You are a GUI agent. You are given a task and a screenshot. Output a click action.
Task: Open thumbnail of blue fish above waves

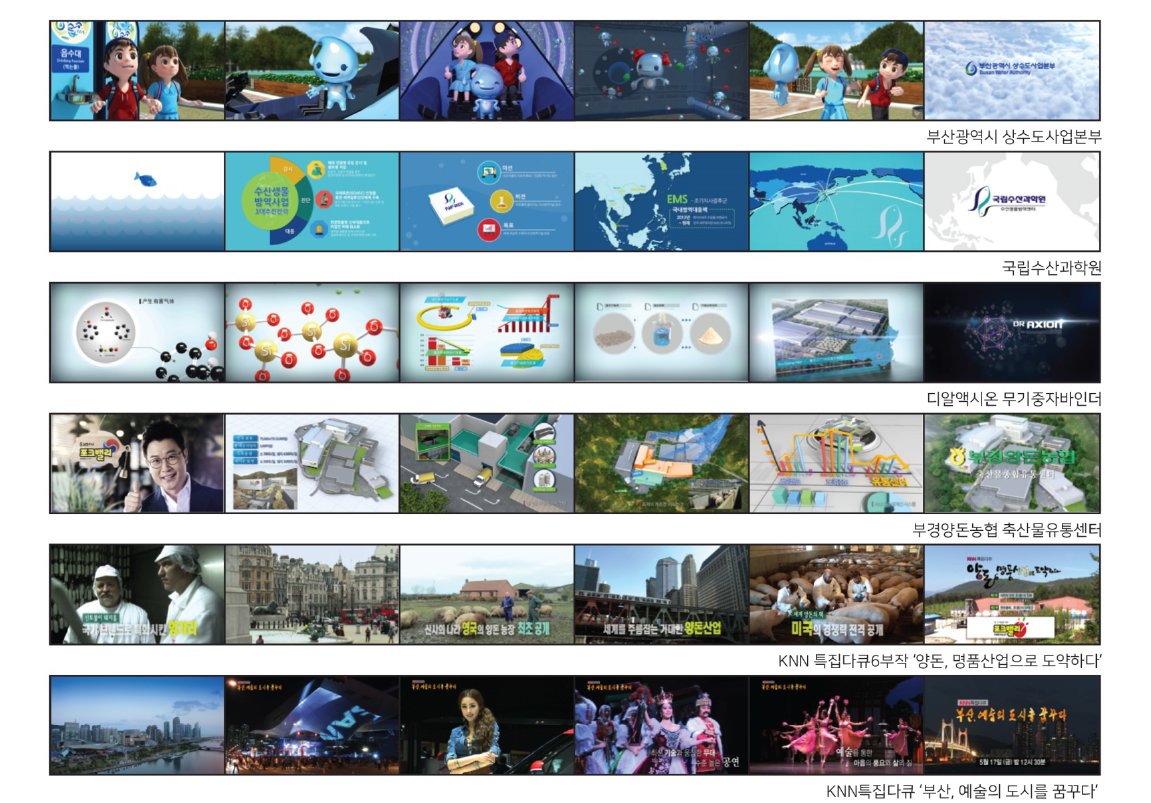tap(137, 202)
